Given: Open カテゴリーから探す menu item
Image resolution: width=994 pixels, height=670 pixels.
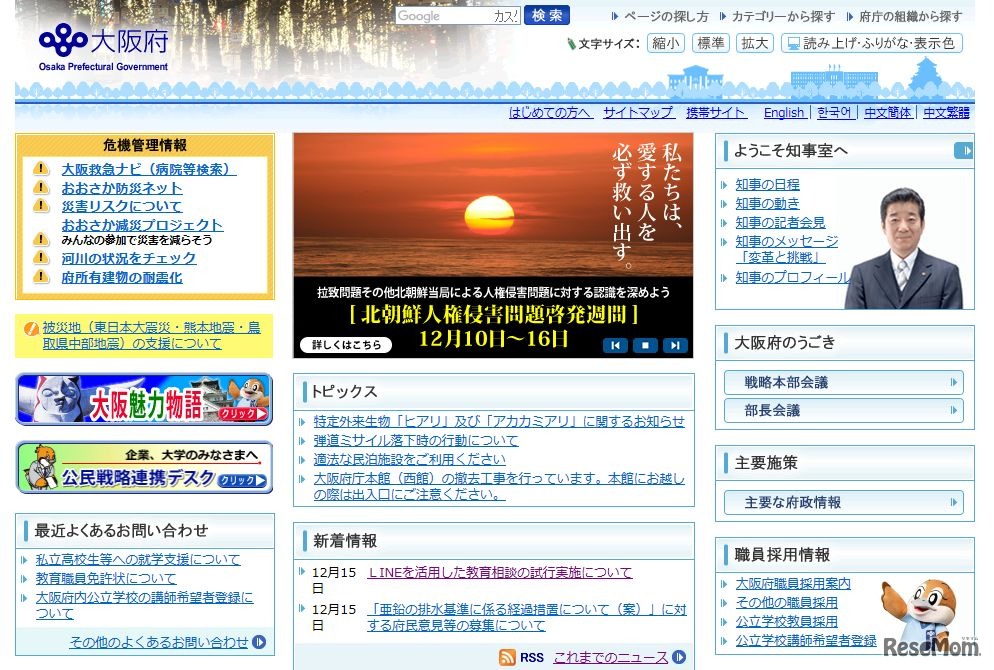Looking at the screenshot, I should pyautogui.click(x=783, y=16).
